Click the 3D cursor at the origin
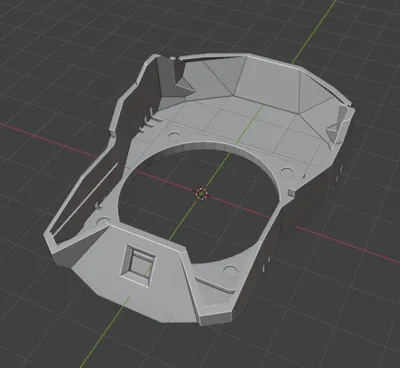The image size is (400, 368). [x=201, y=194]
